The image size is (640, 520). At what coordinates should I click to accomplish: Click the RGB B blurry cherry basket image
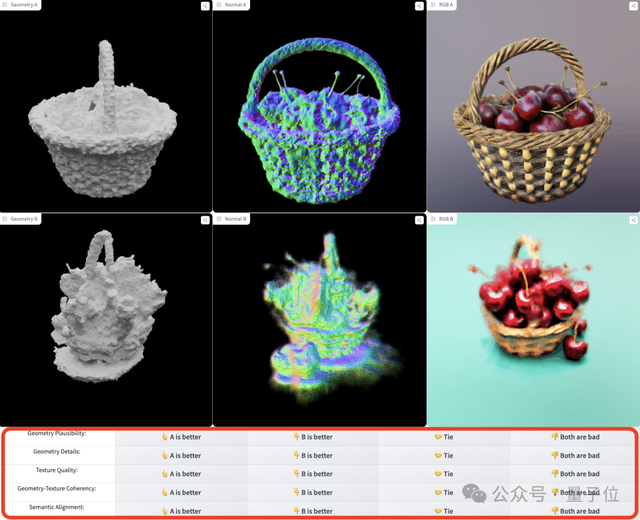(x=532, y=322)
